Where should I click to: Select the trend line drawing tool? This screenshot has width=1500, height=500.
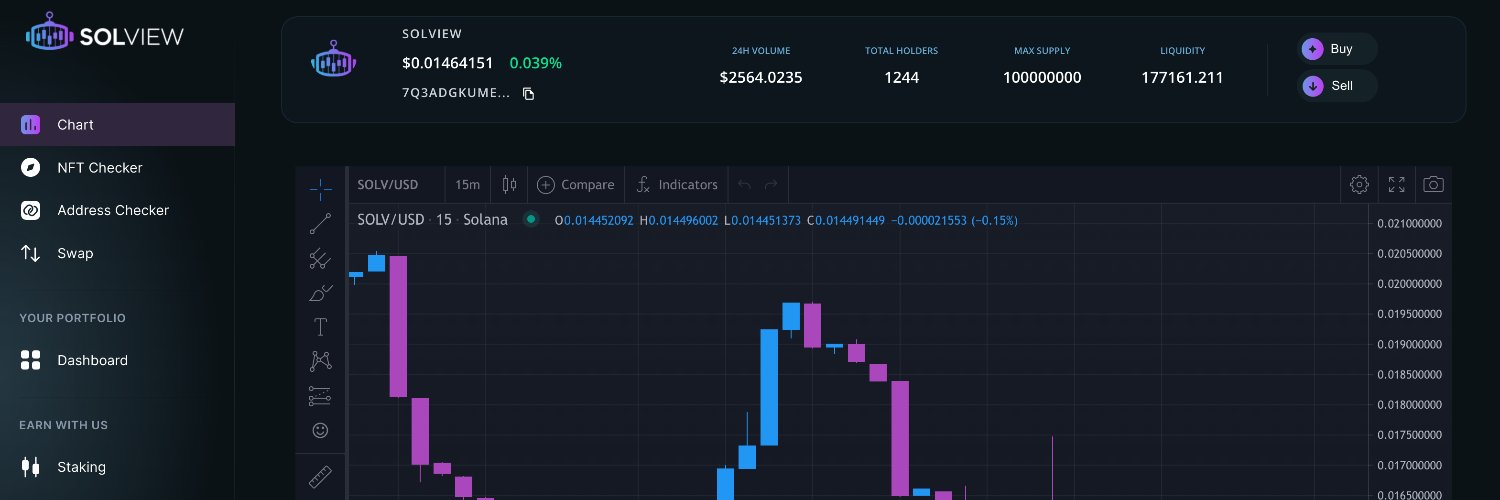(x=320, y=223)
